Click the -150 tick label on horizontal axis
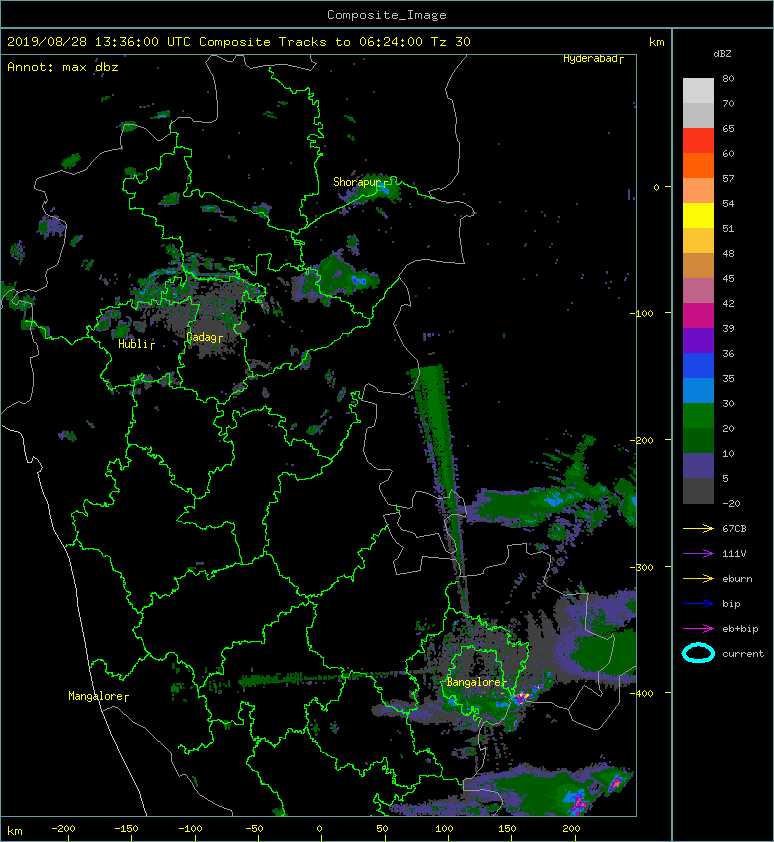 tap(126, 829)
